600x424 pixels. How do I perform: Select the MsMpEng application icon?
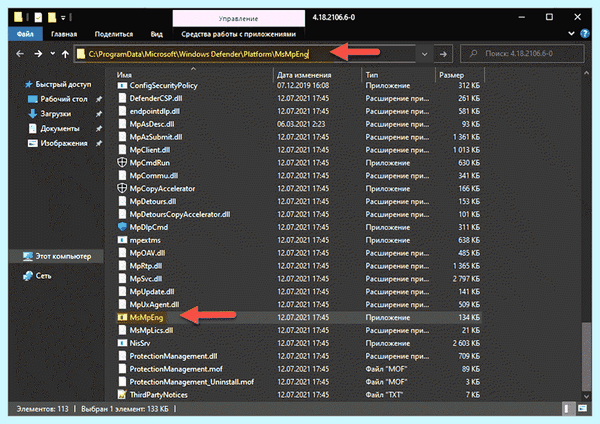[122, 317]
